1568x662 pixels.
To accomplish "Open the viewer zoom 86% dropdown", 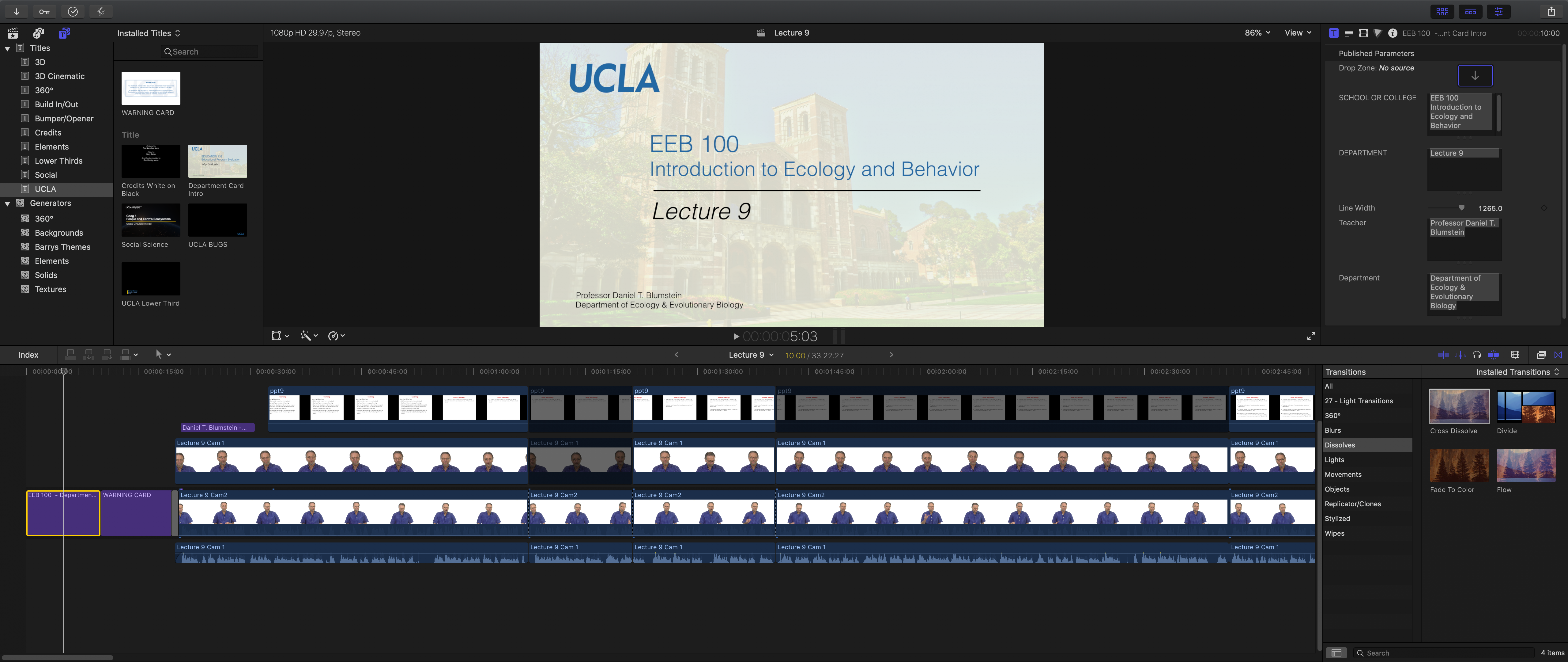I will click(x=1257, y=33).
